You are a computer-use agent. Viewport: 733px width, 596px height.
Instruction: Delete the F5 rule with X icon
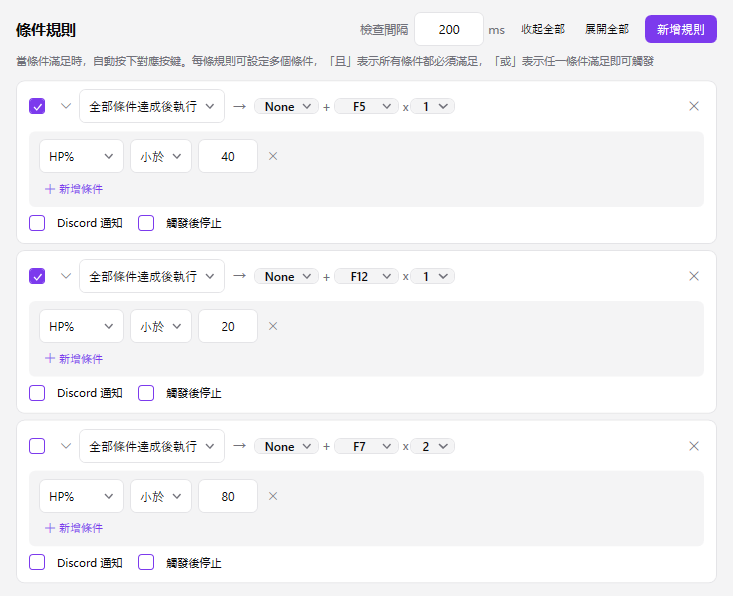coord(694,106)
